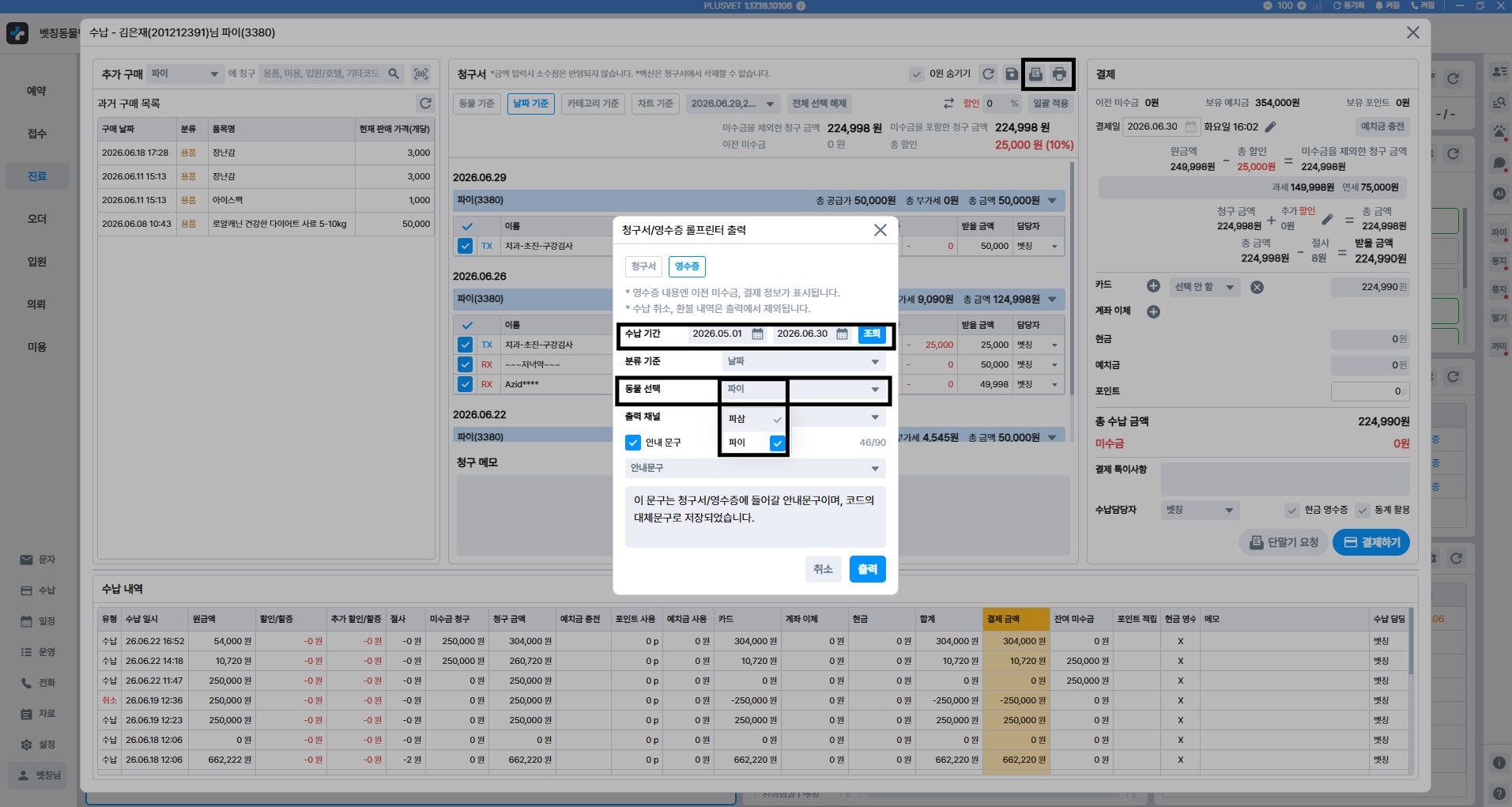
Task: Collapse the 2026.06.29 파이(3380) invoice group
Action: coord(1052,201)
